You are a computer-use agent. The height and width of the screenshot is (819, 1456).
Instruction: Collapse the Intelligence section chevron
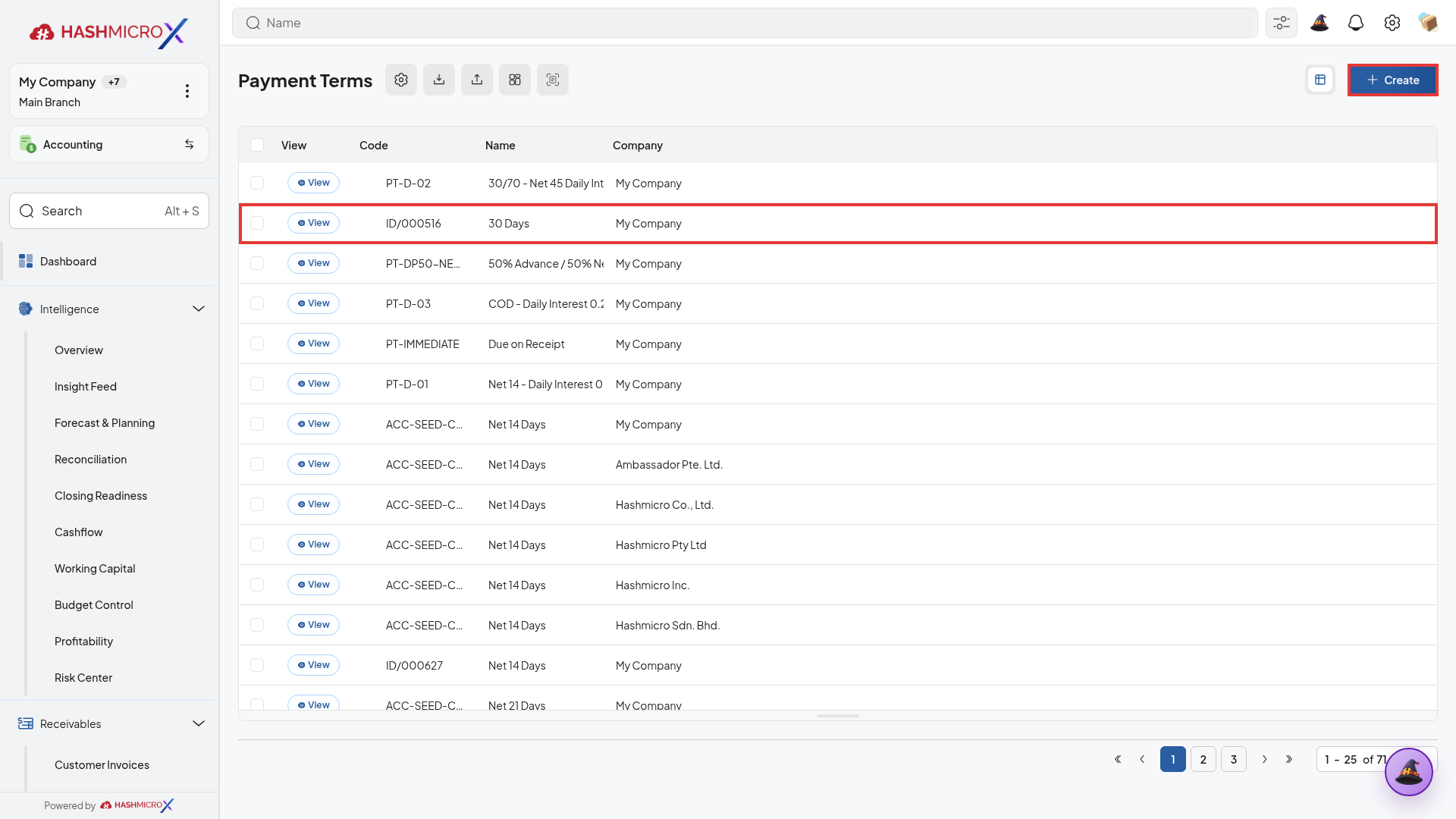(x=199, y=309)
